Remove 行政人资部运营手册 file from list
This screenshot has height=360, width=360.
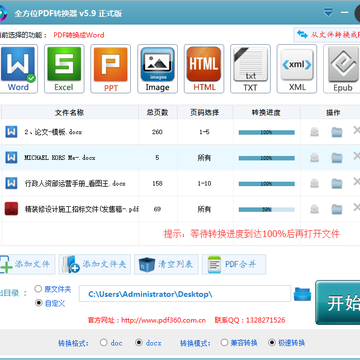point(356,182)
